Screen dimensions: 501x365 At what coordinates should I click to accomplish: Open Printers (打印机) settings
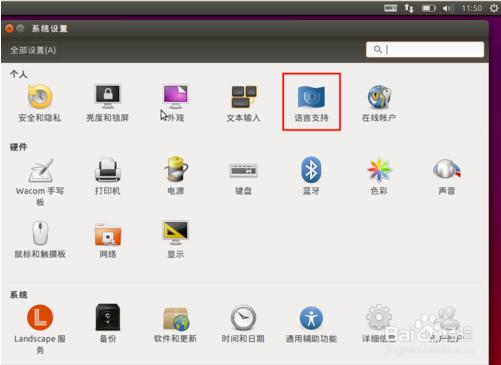point(107,176)
